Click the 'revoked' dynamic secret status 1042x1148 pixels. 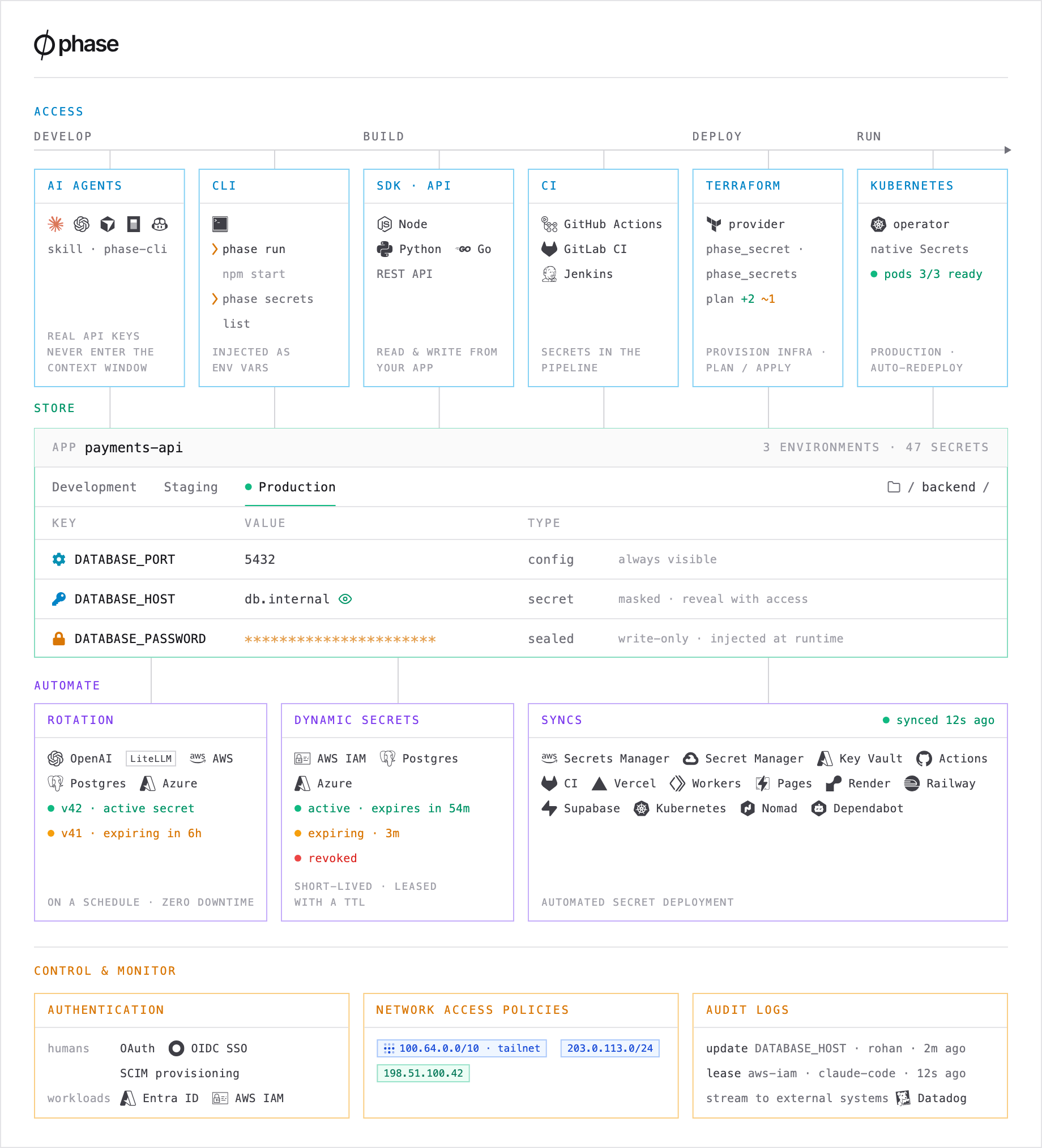pos(326,858)
